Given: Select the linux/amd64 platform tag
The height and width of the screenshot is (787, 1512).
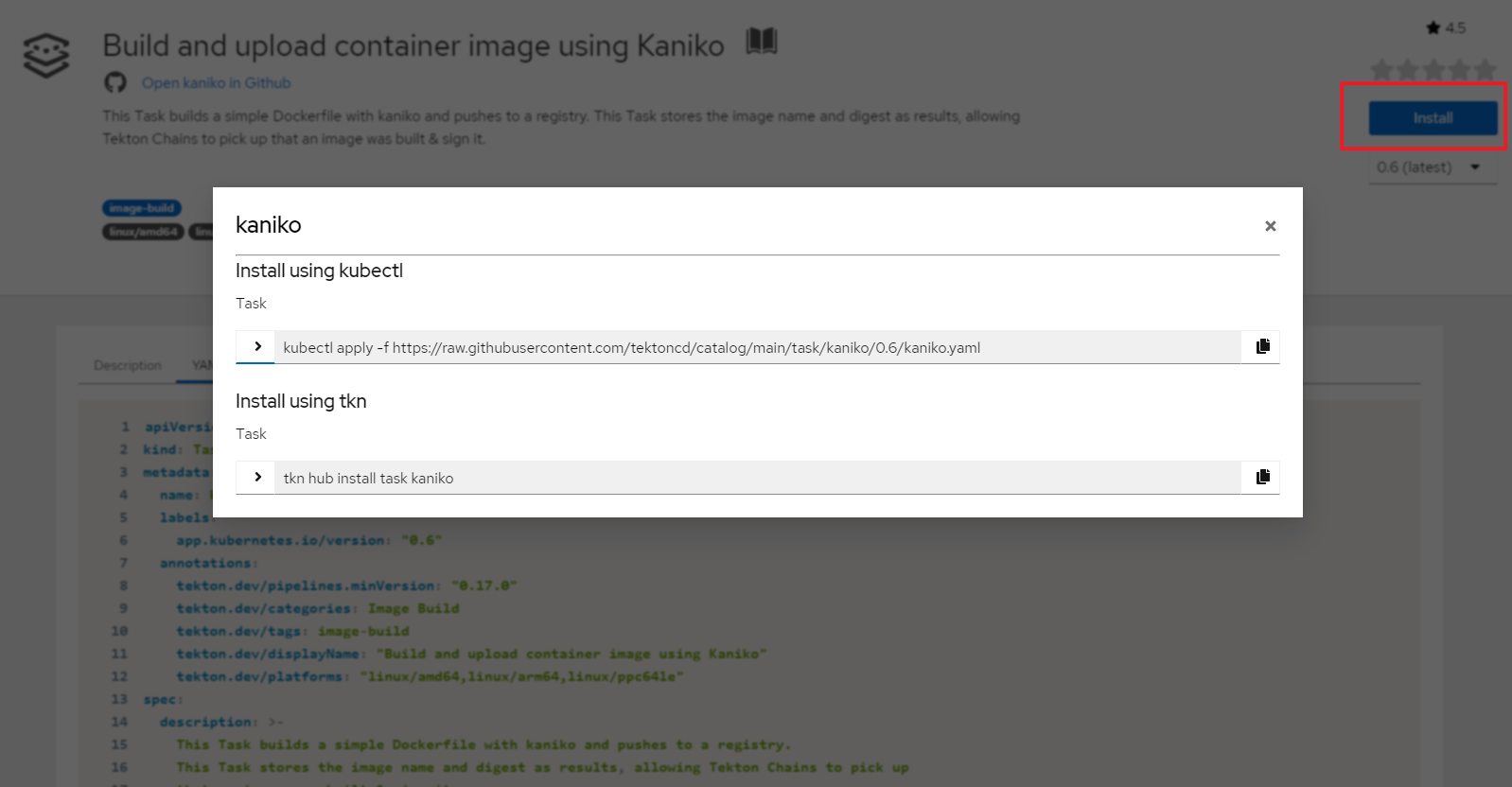Looking at the screenshot, I should (143, 232).
